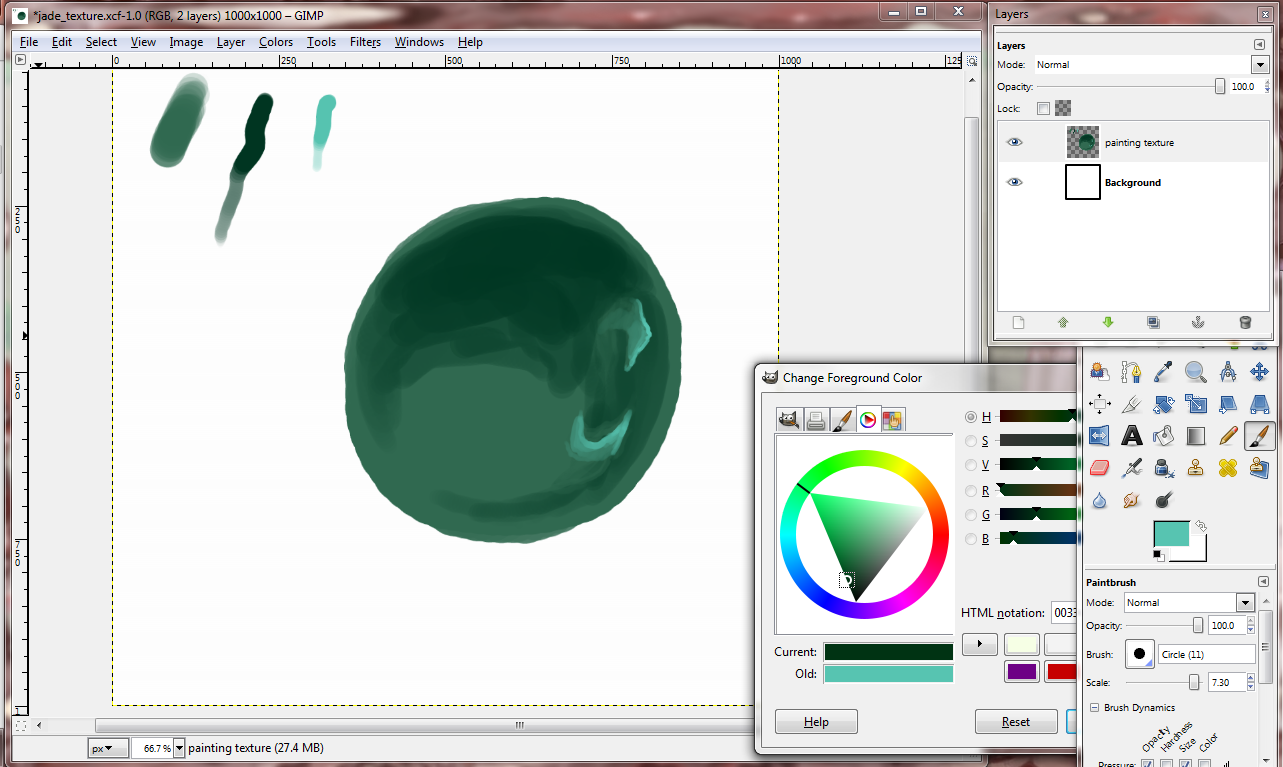Click the purple color history swatch
Image resolution: width=1283 pixels, height=767 pixels.
(1021, 672)
